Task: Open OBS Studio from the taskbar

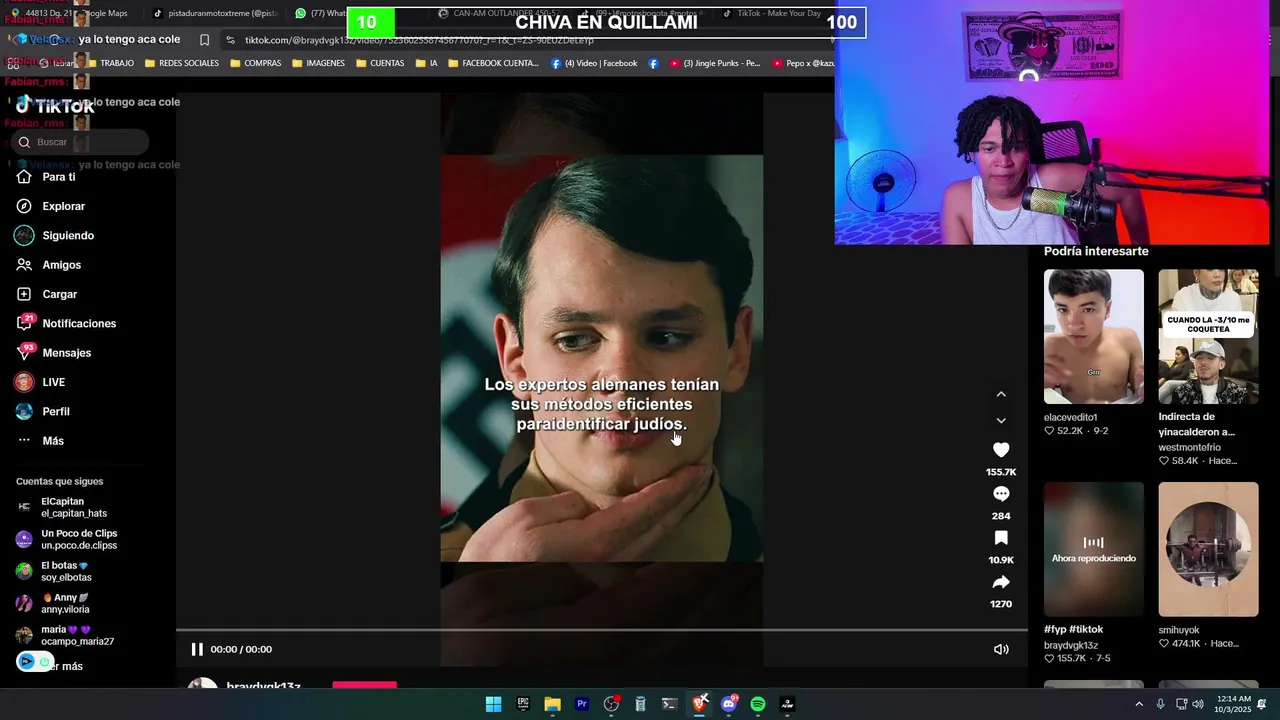Action: (x=611, y=704)
